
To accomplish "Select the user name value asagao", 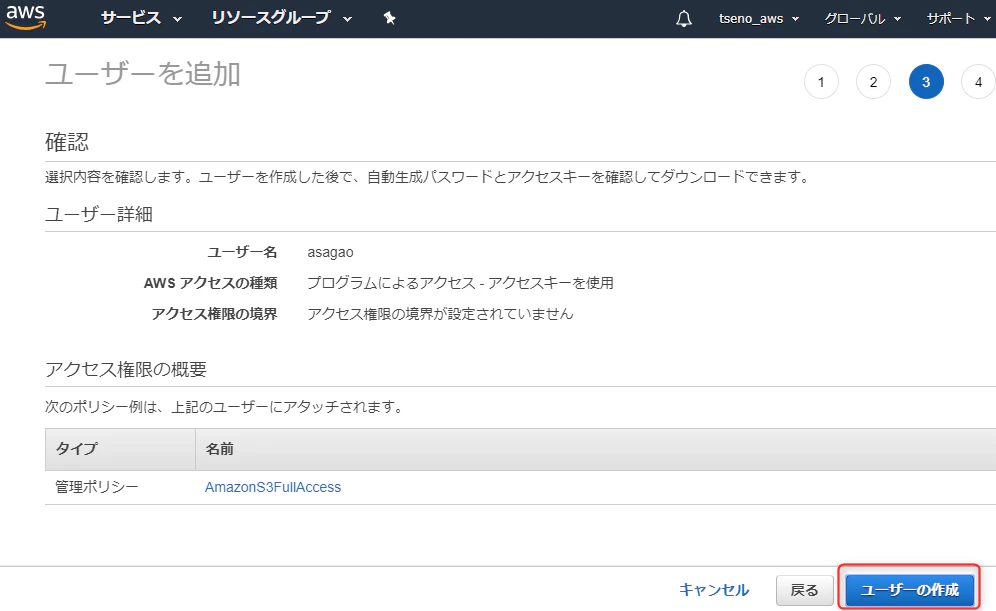I will click(x=330, y=252).
